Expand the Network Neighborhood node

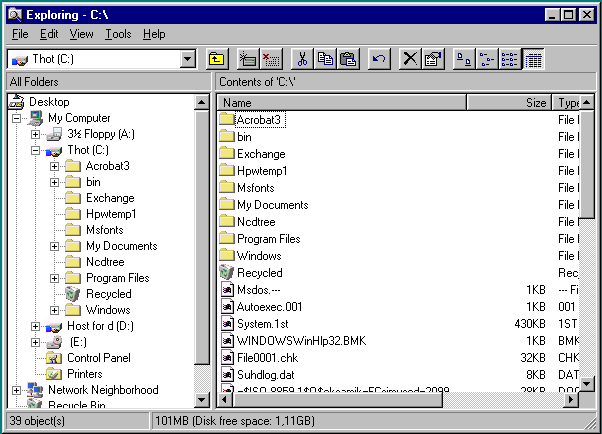(16, 390)
